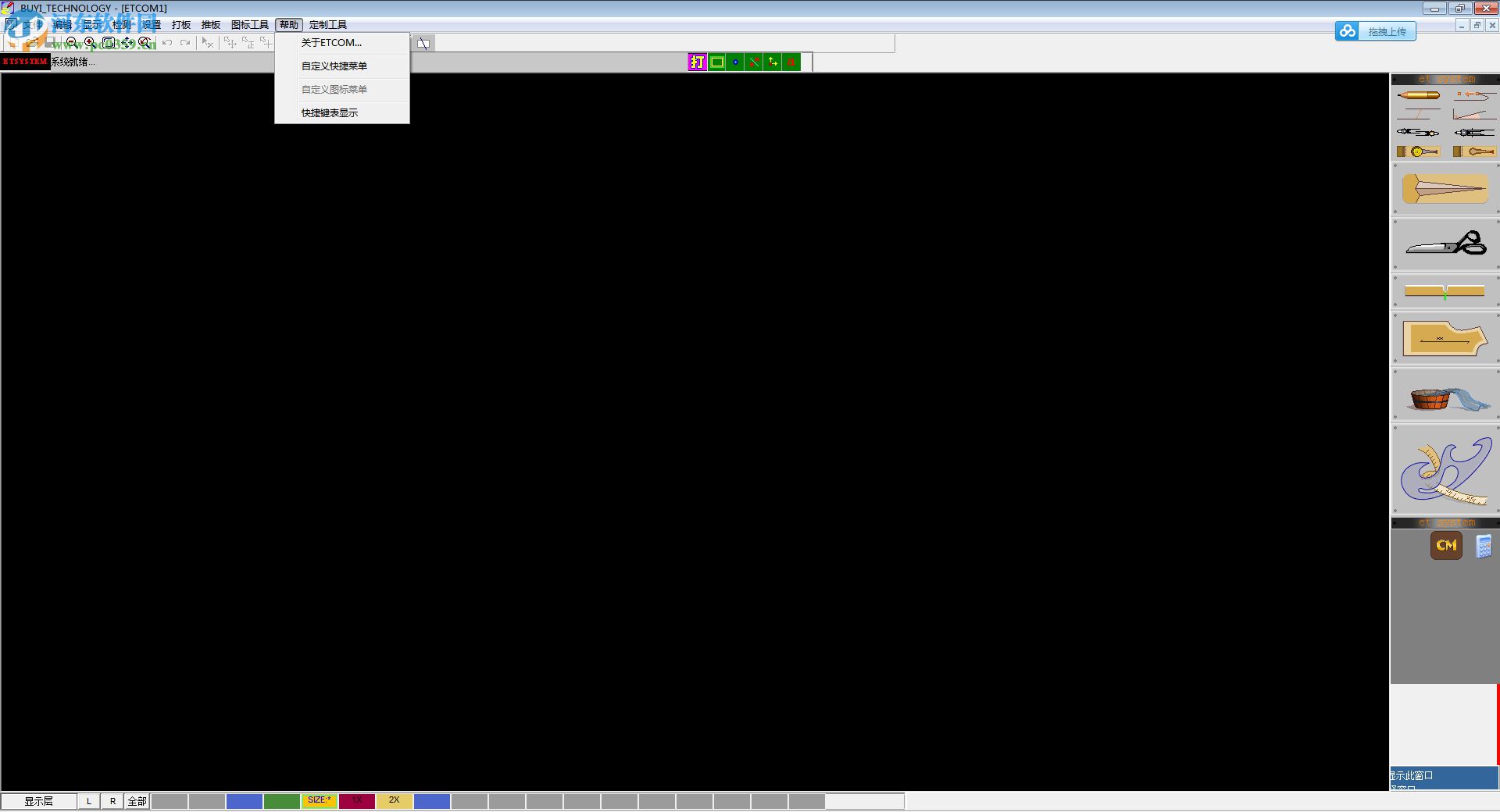The height and width of the screenshot is (812, 1500).
Task: Close the 帮助 menu
Action: (289, 25)
